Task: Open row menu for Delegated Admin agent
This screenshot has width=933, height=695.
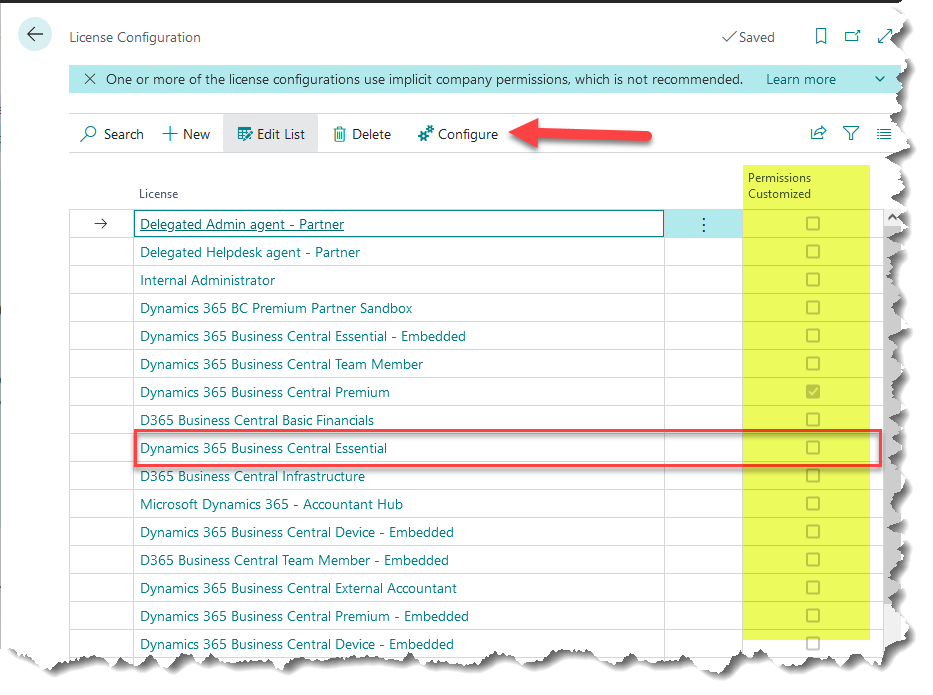Action: 703,224
